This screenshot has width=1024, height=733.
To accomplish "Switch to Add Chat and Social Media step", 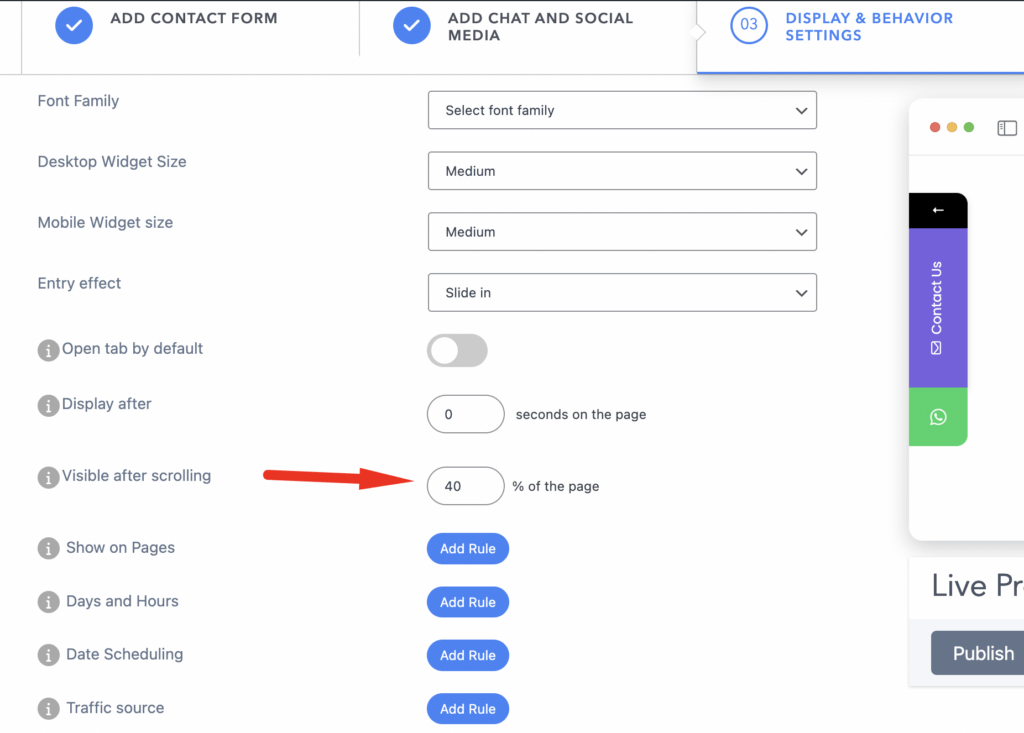I will pos(513,26).
